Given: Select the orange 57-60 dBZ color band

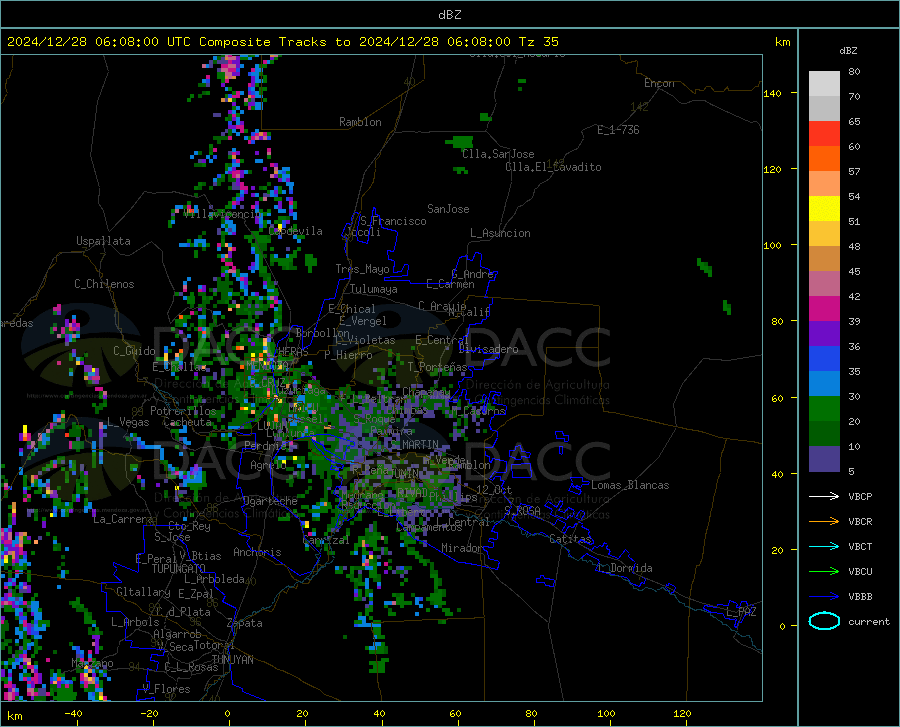Looking at the screenshot, I should pos(824,159).
